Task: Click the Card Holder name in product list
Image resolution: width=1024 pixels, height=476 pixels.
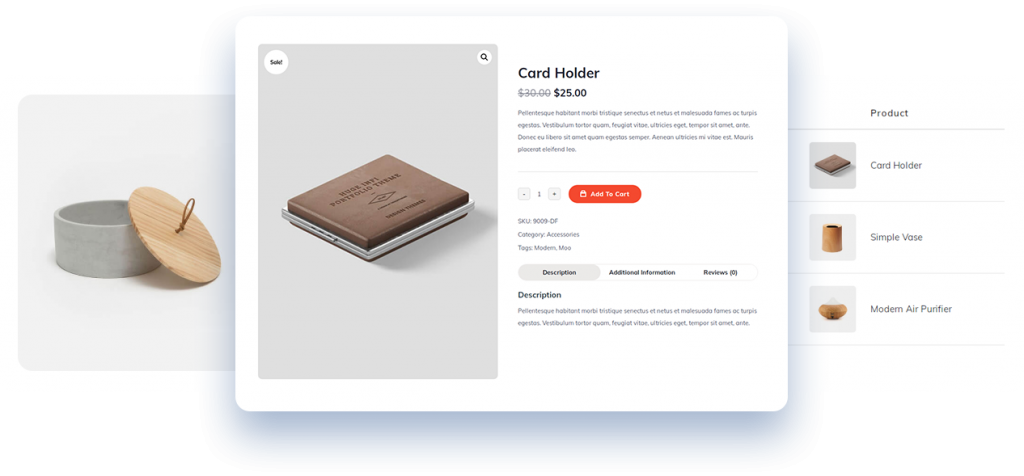Action: point(896,166)
